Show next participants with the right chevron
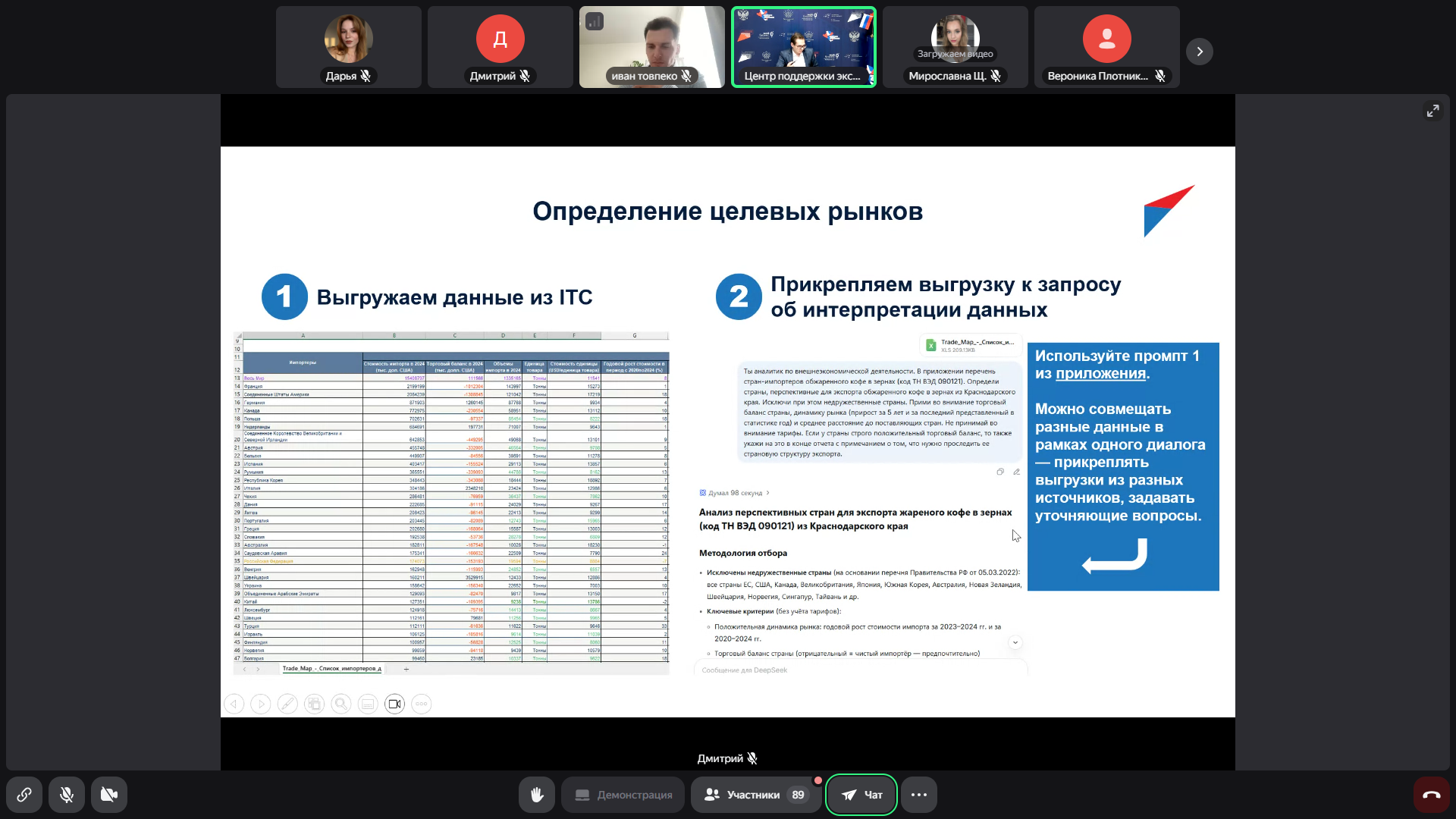 pyautogui.click(x=1200, y=52)
